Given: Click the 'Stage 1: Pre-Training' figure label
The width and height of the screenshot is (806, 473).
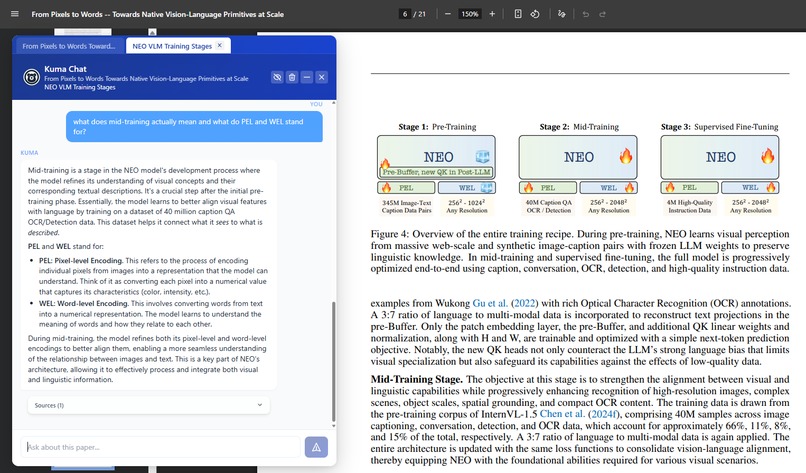Looking at the screenshot, I should (x=437, y=126).
